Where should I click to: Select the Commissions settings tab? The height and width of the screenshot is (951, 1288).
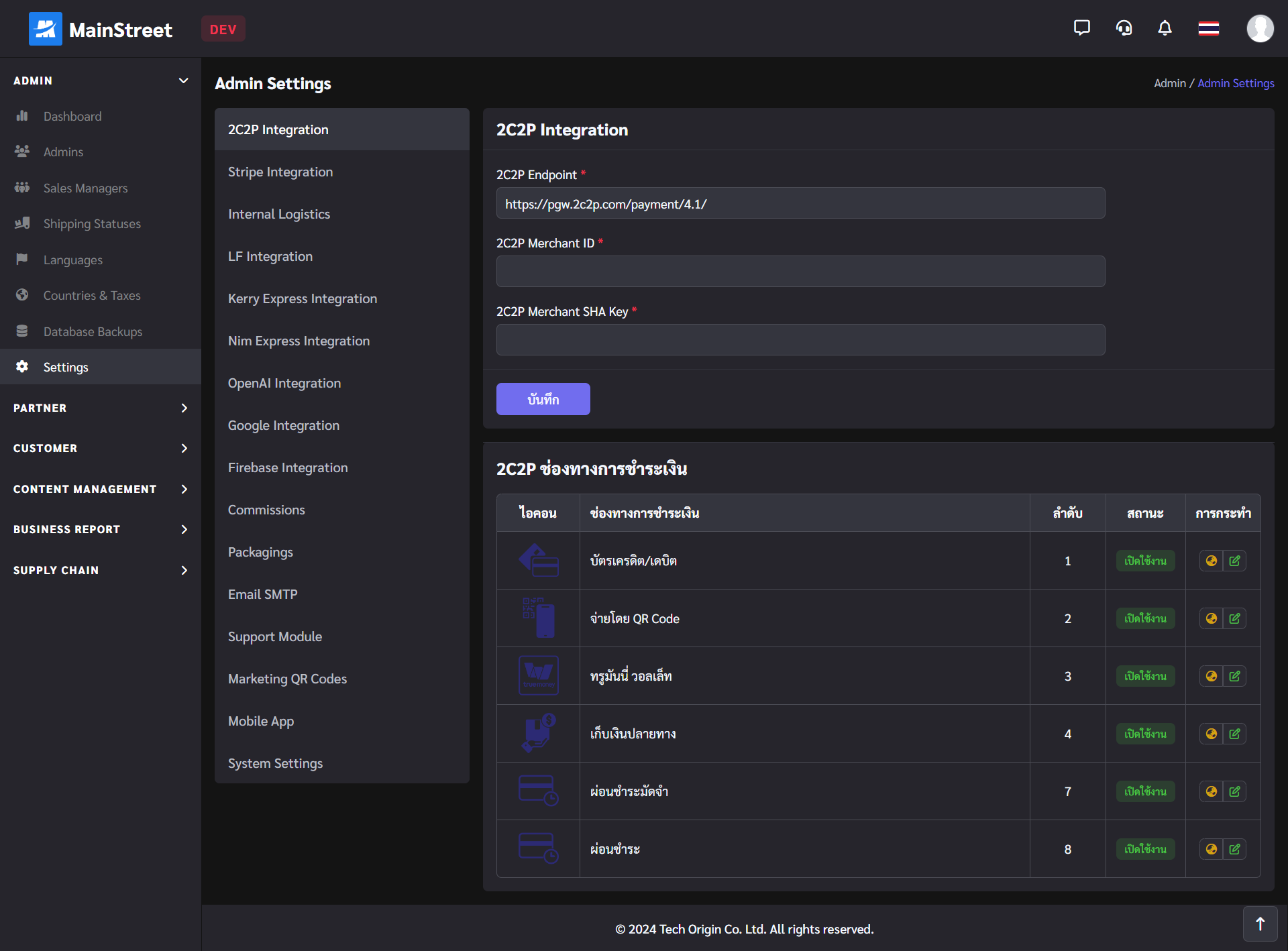[342, 510]
